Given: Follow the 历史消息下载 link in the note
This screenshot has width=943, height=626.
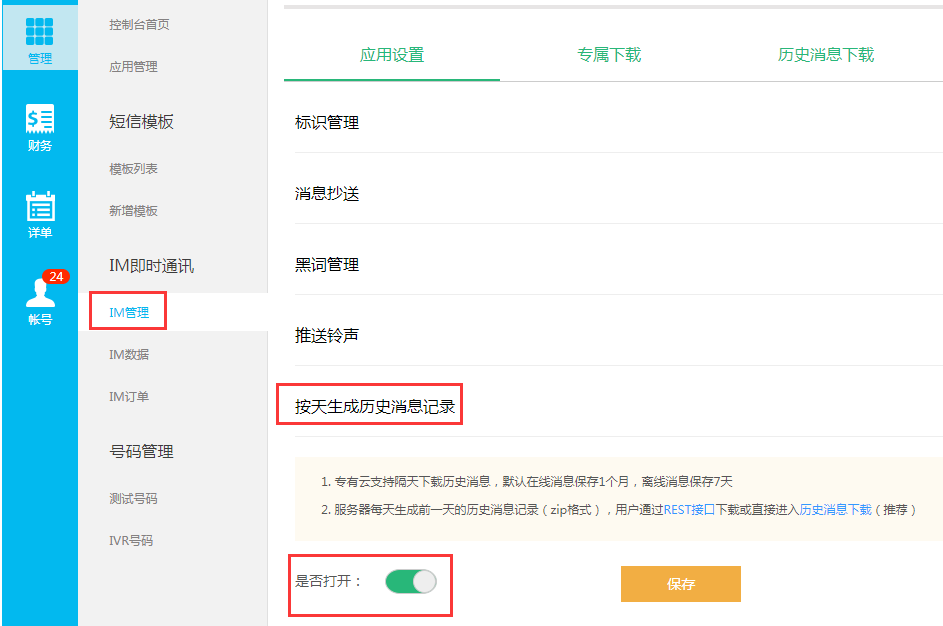Looking at the screenshot, I should click(x=835, y=510).
